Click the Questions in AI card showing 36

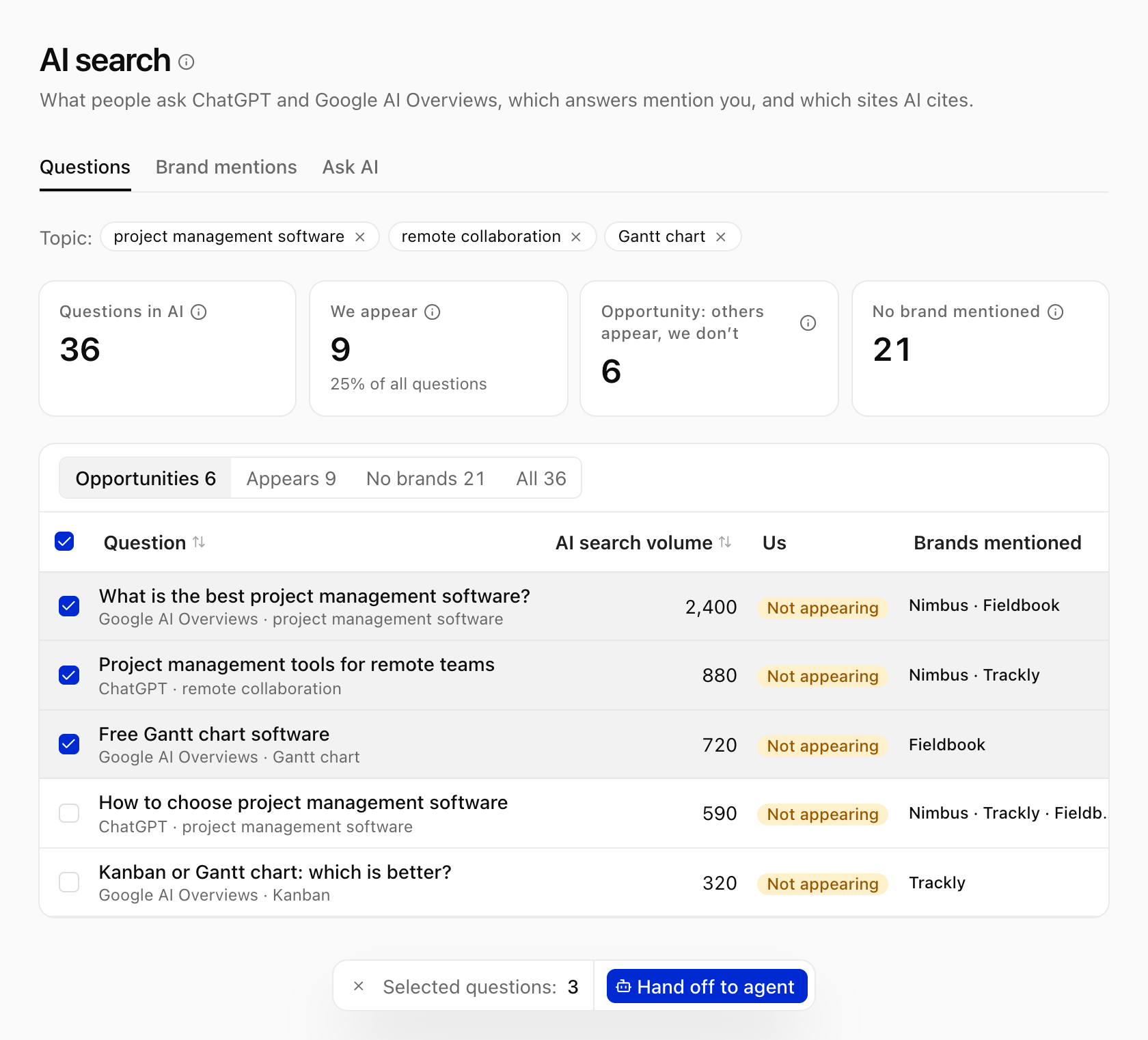point(167,348)
